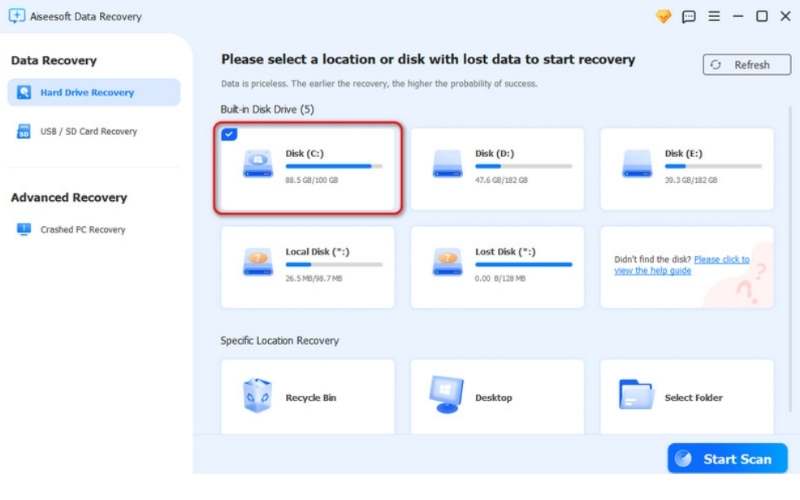Click the Refresh button
Viewport: 800px width, 500px height.
(x=739, y=65)
